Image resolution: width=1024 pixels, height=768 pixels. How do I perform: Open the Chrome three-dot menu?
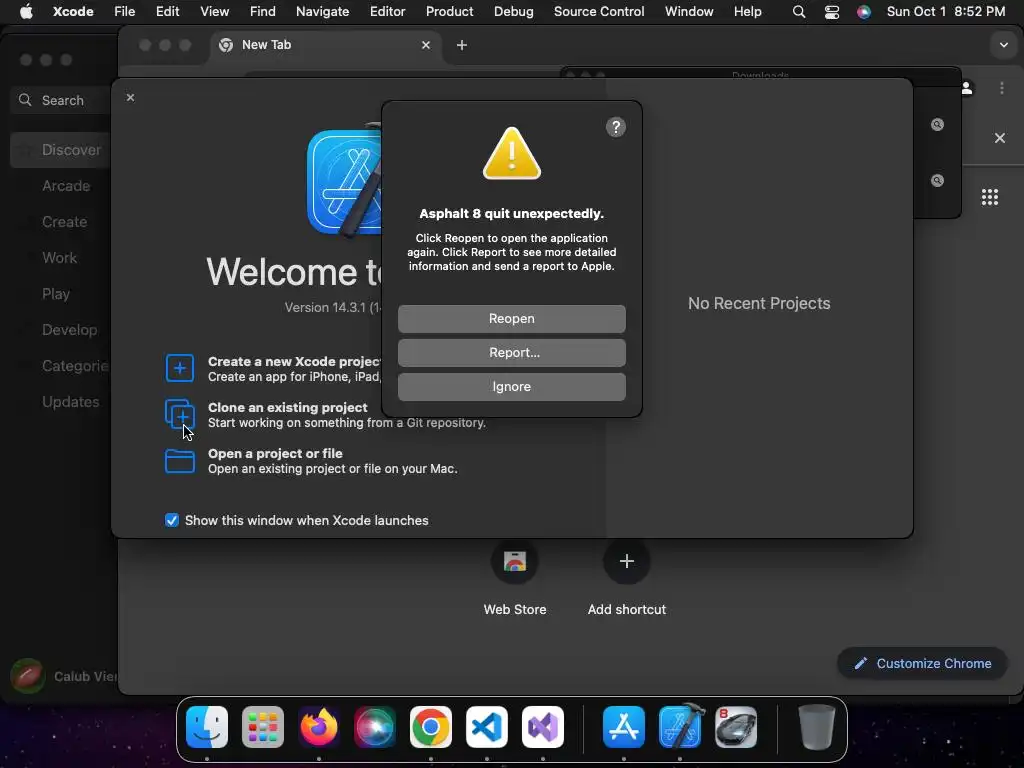point(1002,88)
